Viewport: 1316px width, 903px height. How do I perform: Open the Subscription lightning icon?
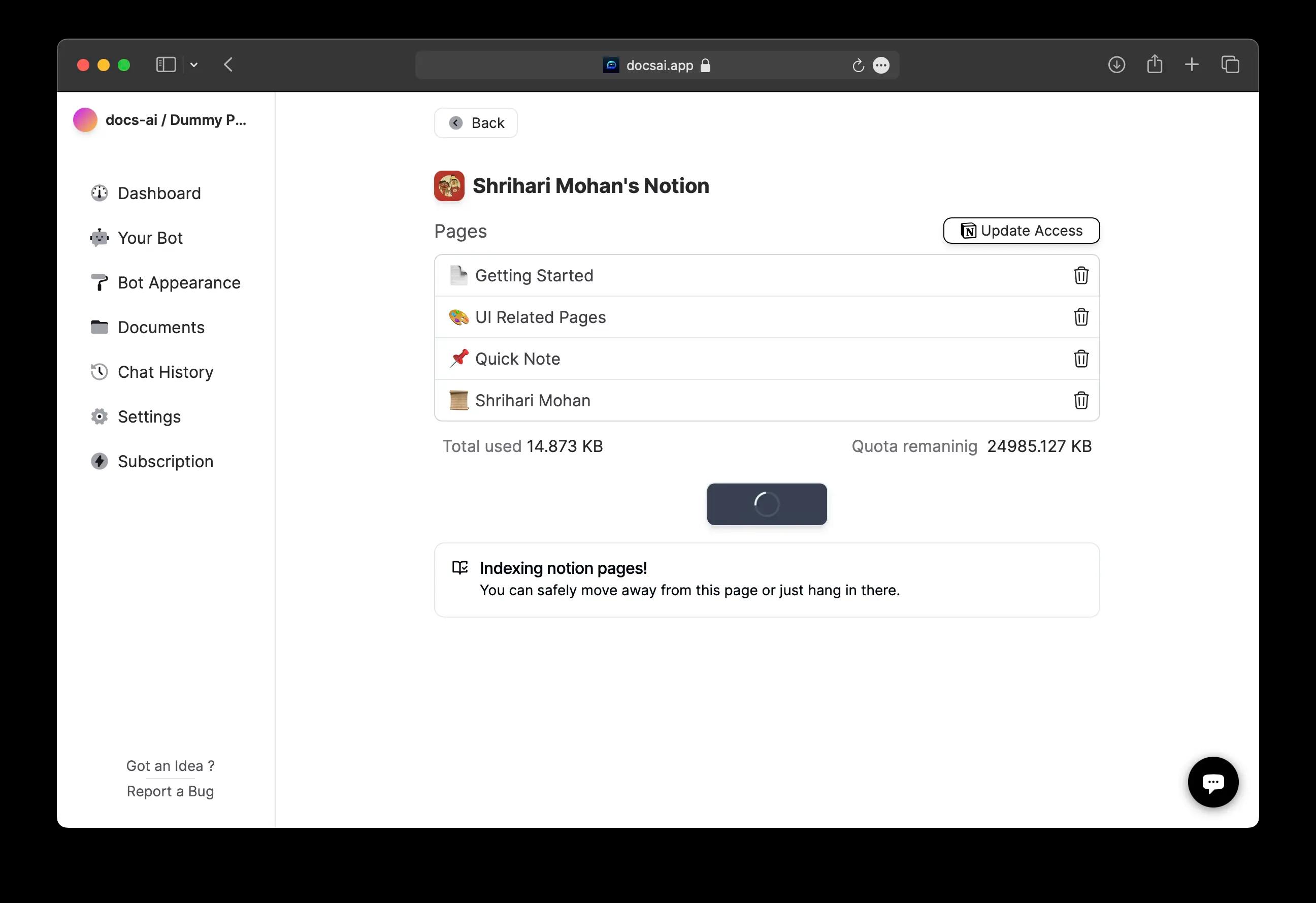coord(99,461)
